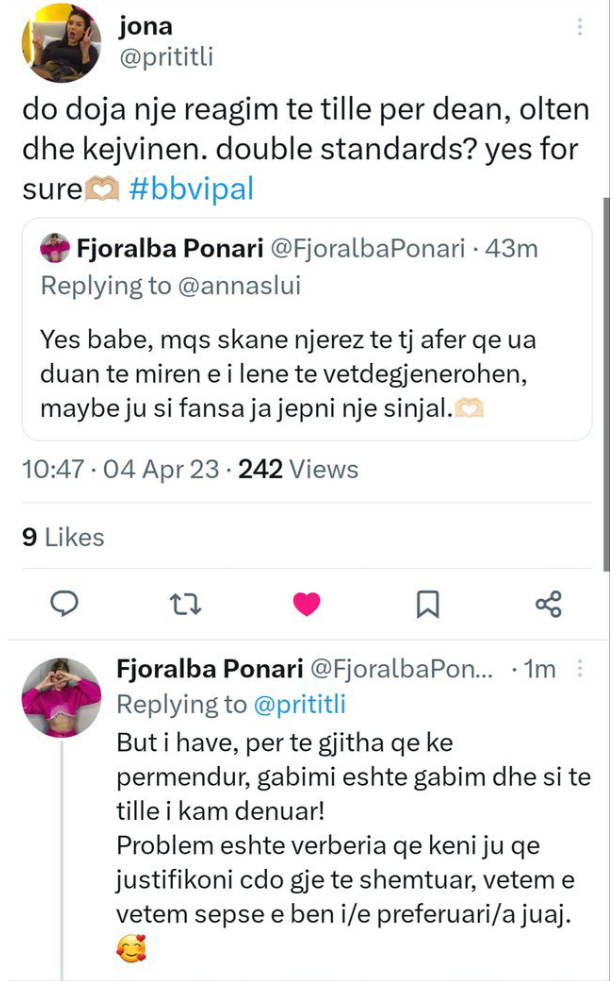Open the #bbvipal hashtag

(x=191, y=188)
